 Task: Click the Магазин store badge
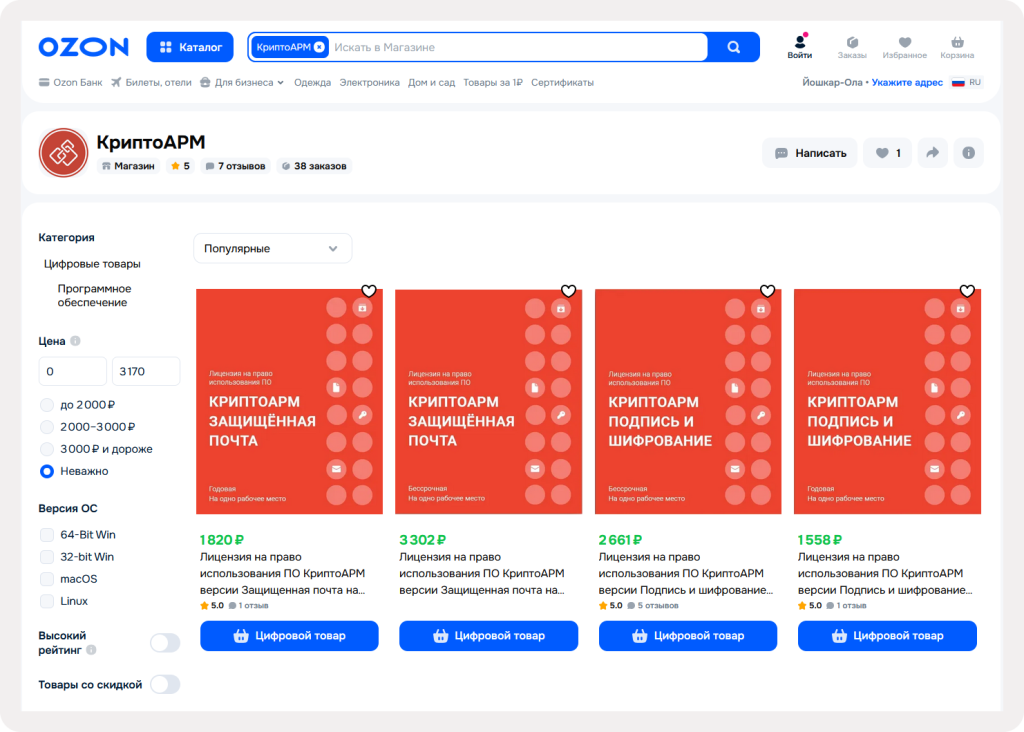(x=129, y=166)
